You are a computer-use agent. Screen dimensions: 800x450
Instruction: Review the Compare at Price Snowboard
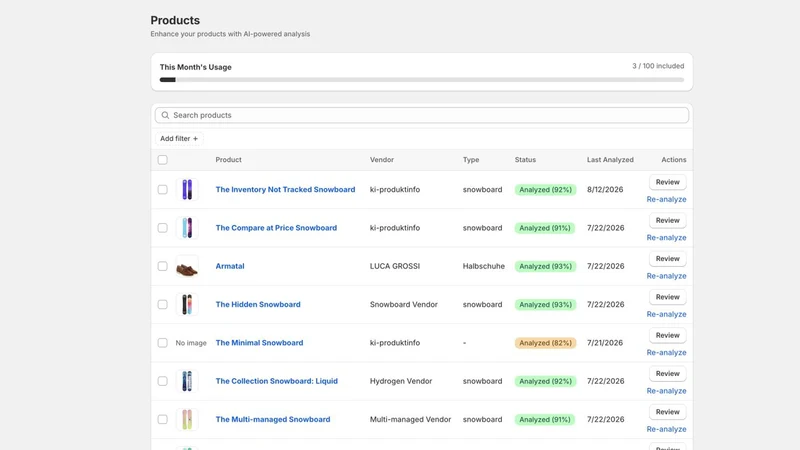tap(667, 220)
